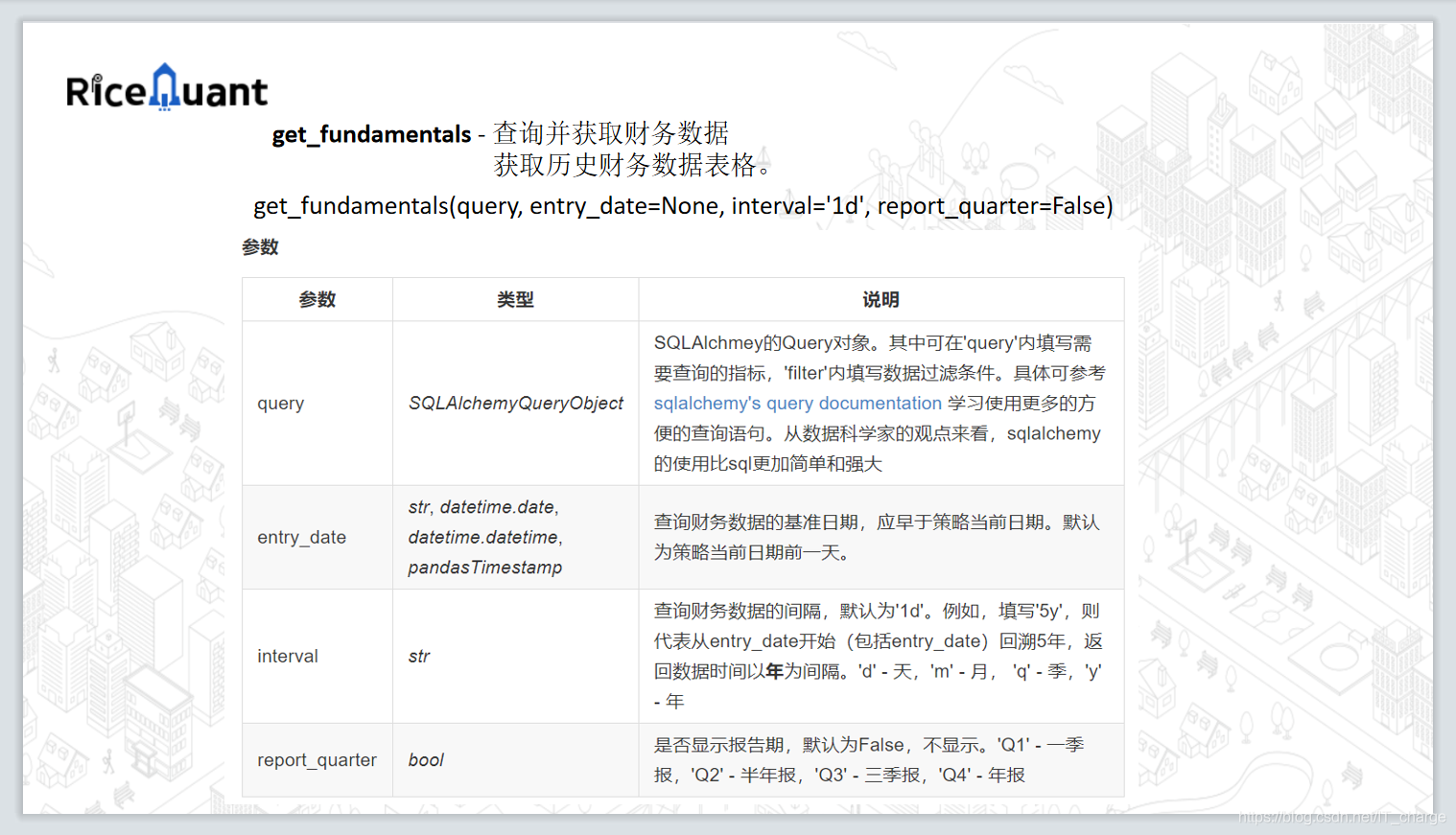Click the 类型 column header

515,300
